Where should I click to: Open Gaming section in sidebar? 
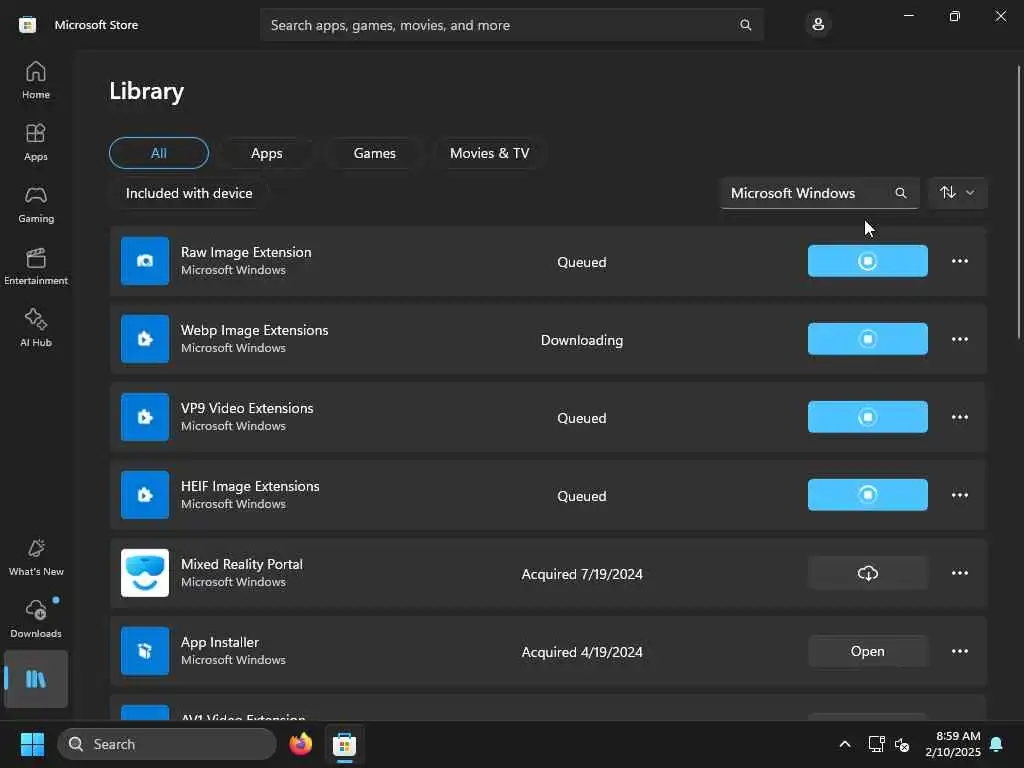[36, 204]
